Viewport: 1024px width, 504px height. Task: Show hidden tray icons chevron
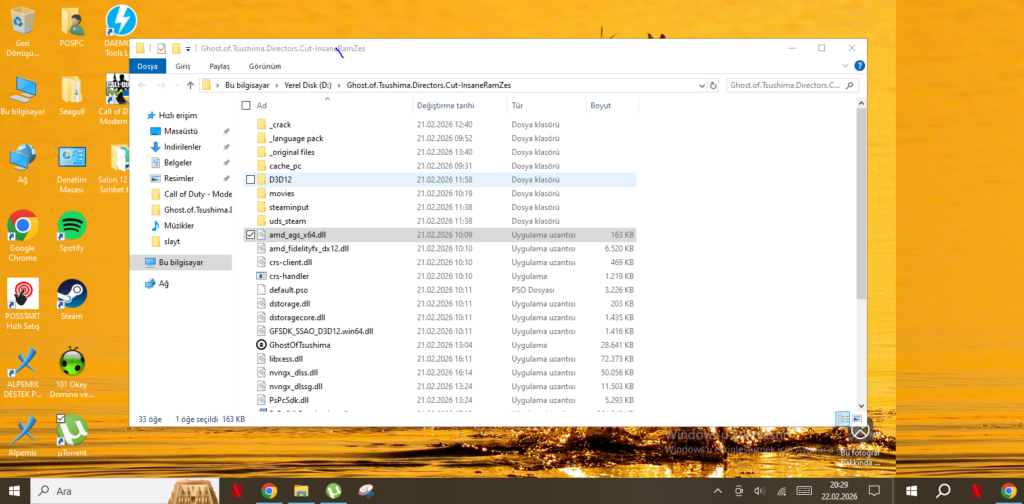[718, 490]
